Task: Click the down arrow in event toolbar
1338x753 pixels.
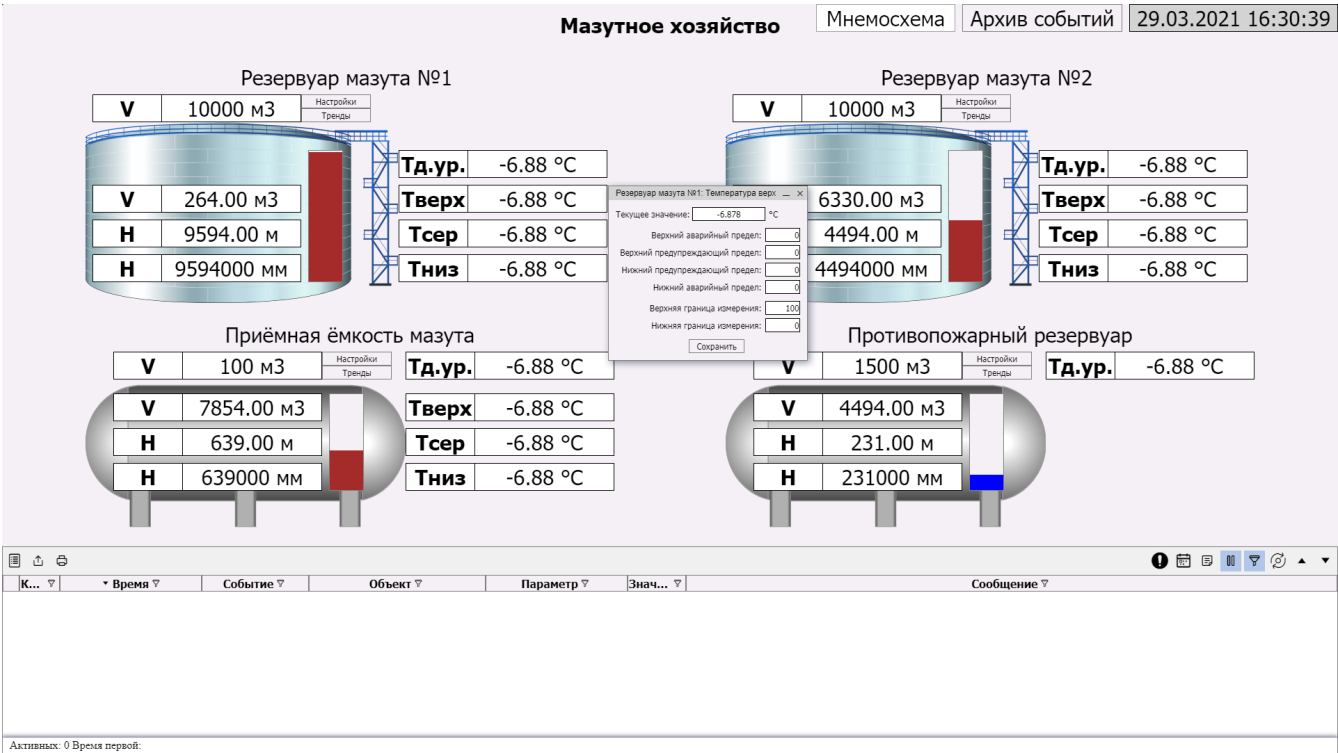Action: (1326, 561)
